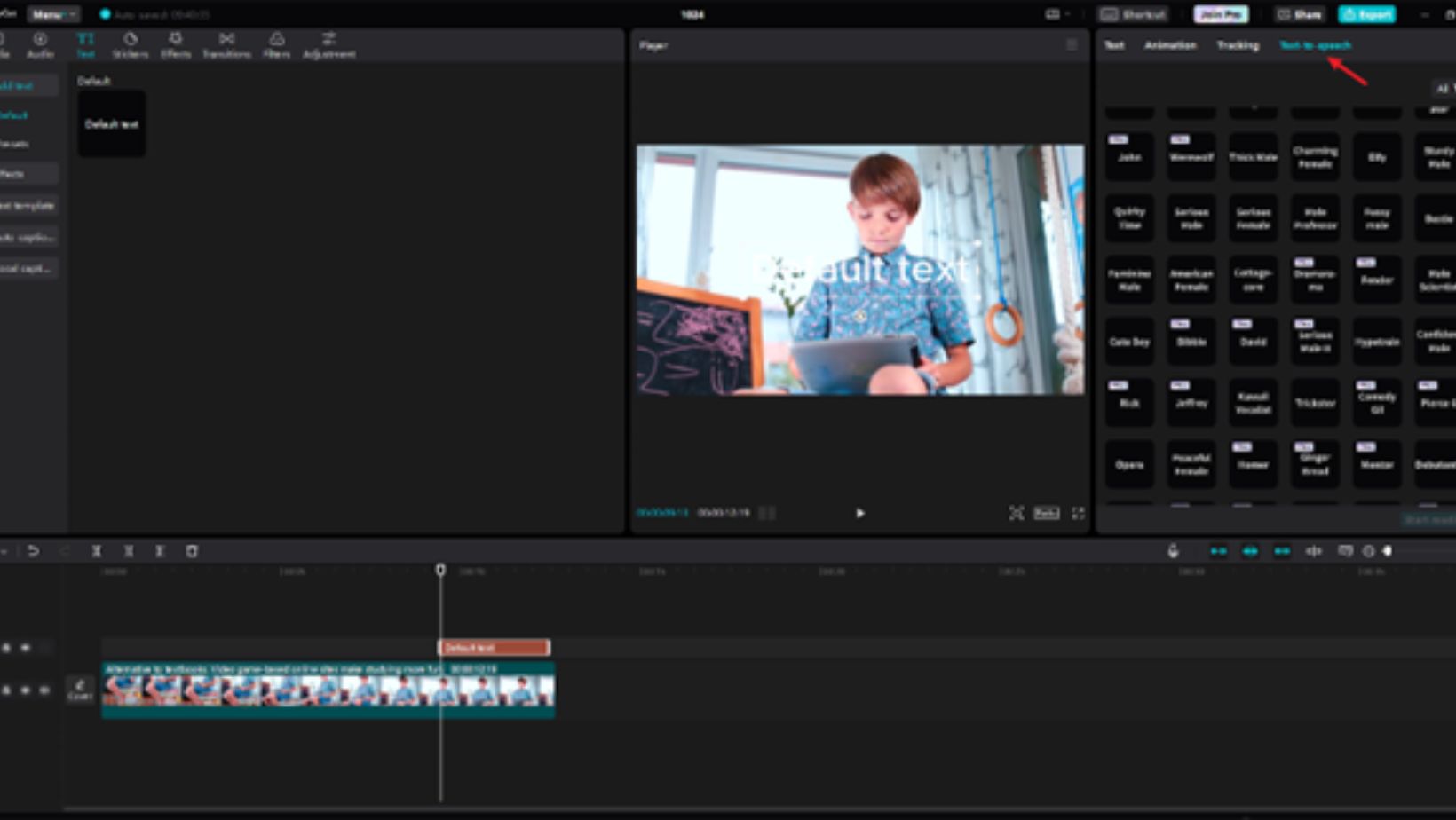Choose the Peaceful Female voice
Viewport: 1456px width, 820px height.
(1191, 464)
